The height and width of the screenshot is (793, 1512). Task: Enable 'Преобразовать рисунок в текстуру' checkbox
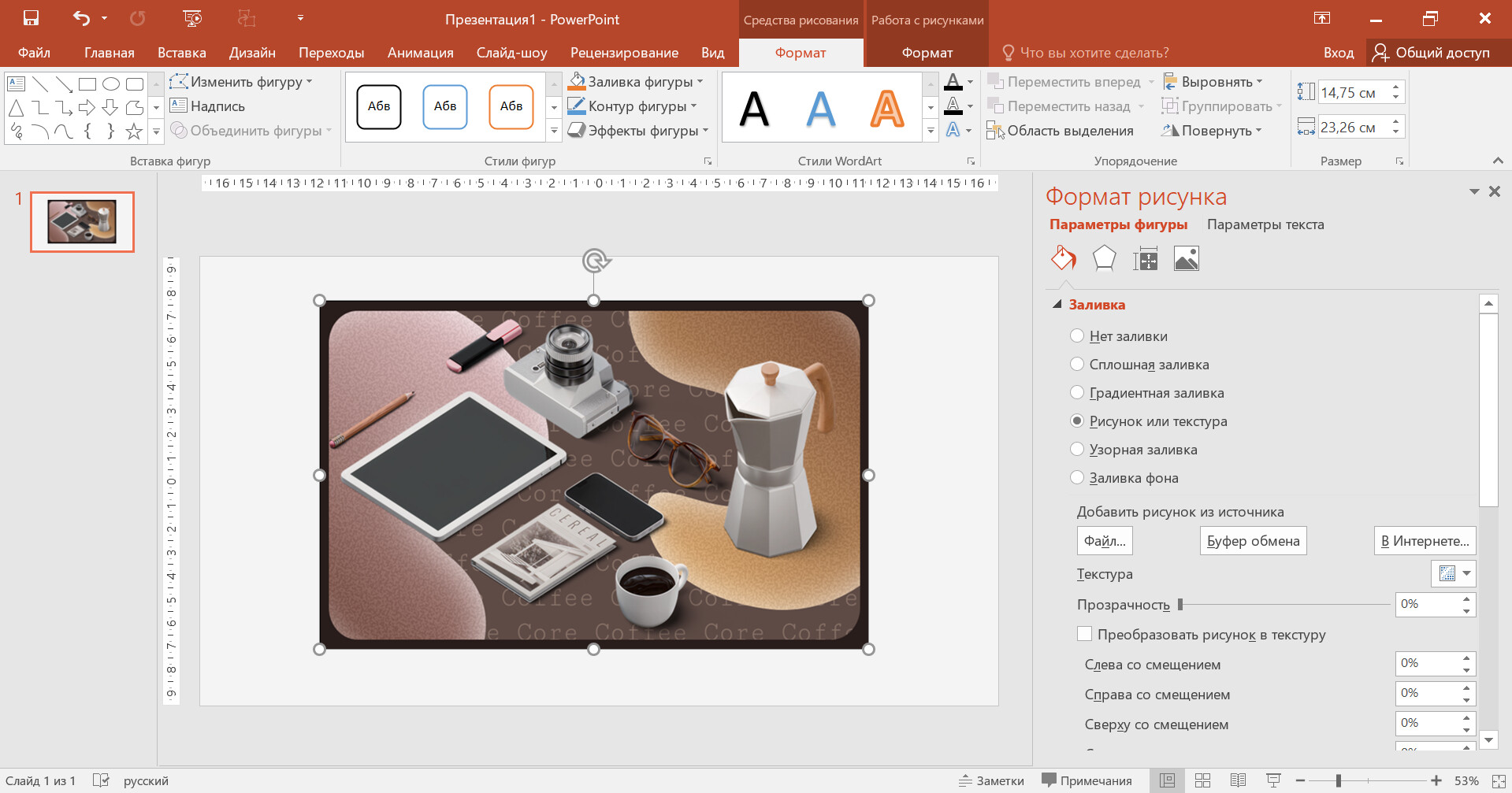pyautogui.click(x=1085, y=635)
